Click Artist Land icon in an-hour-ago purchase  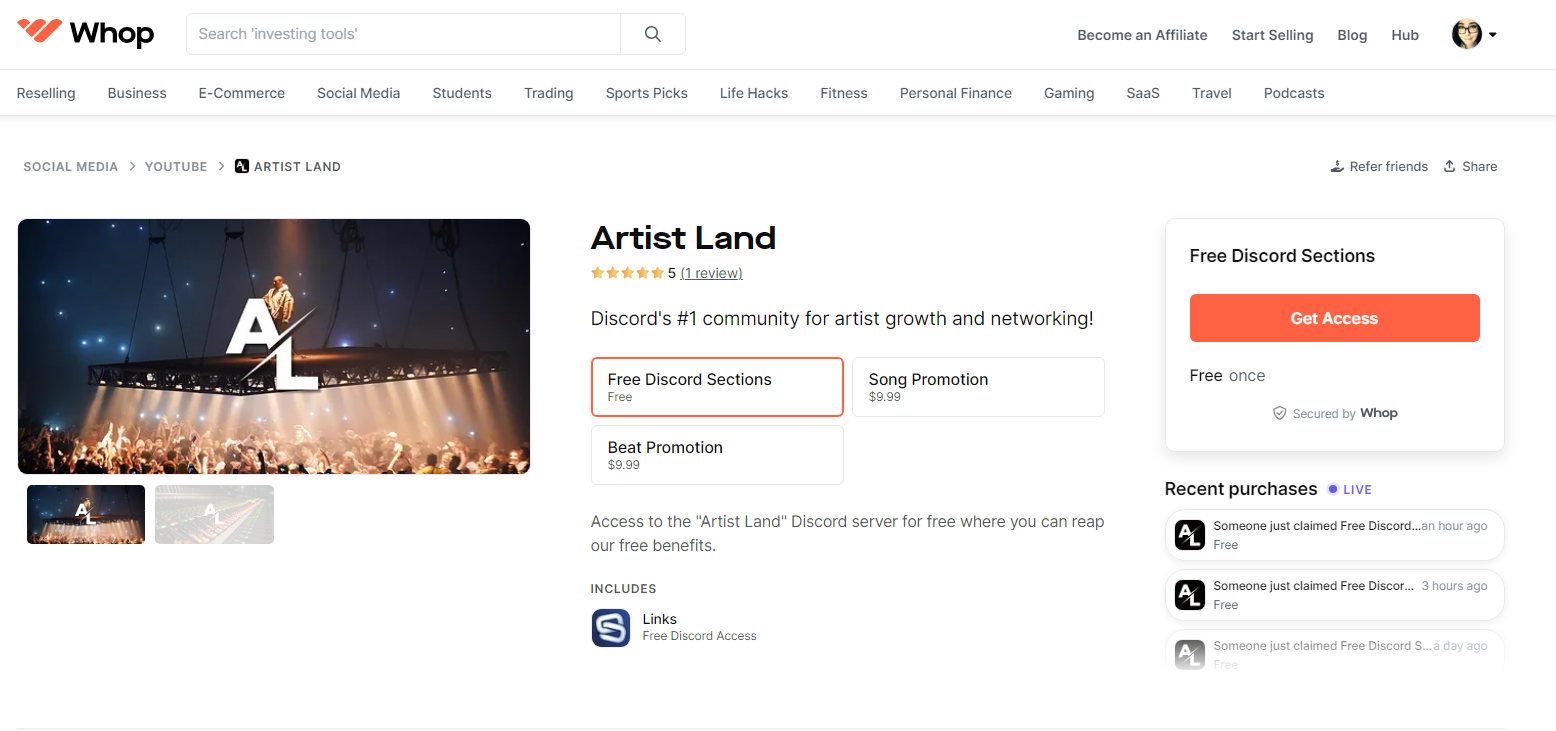pos(1190,535)
